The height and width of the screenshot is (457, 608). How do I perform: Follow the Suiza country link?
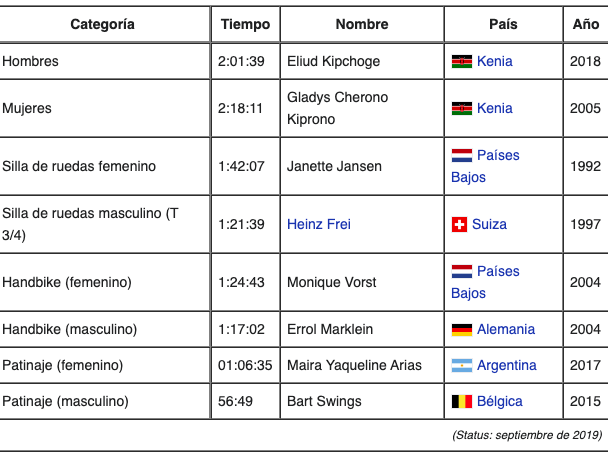[x=489, y=224]
